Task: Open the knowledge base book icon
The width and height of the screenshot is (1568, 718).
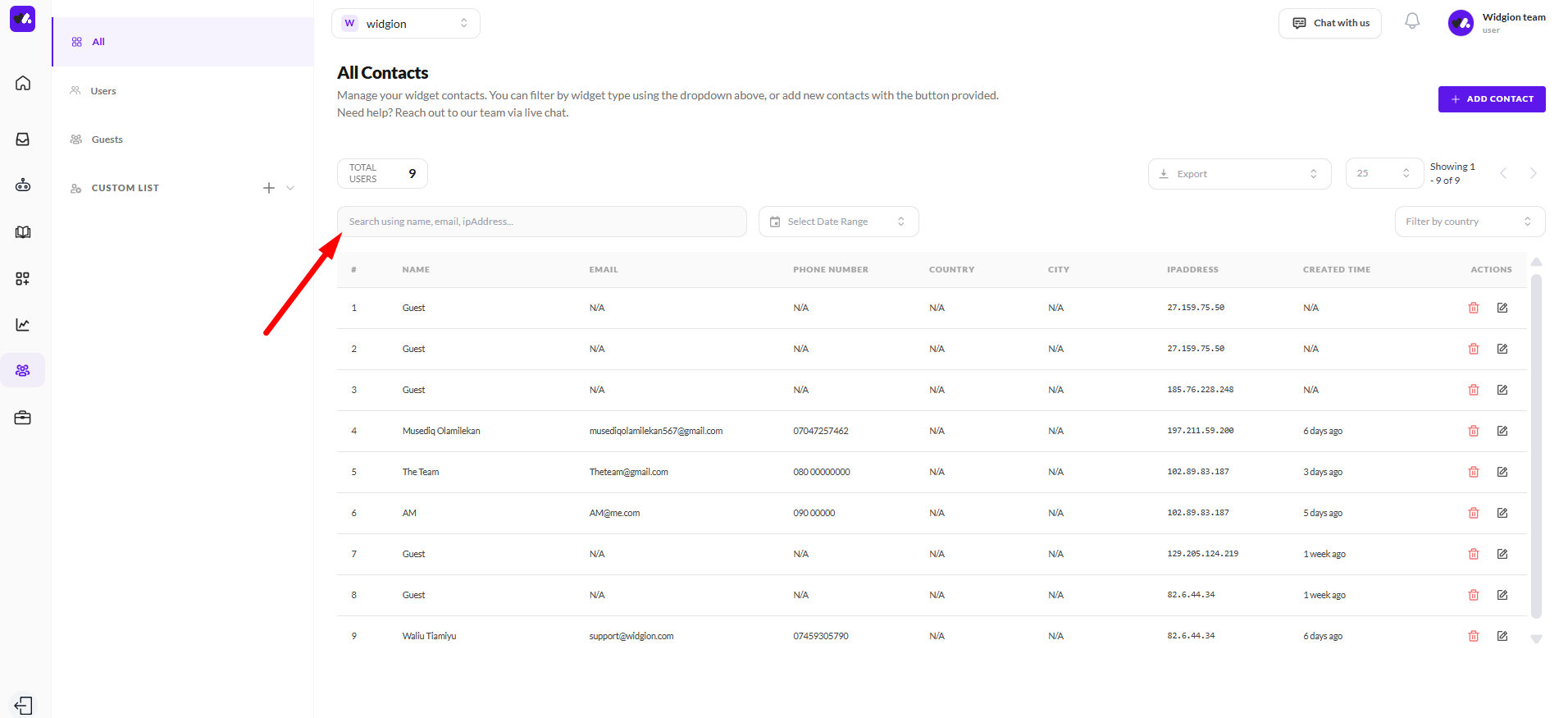Action: click(23, 232)
